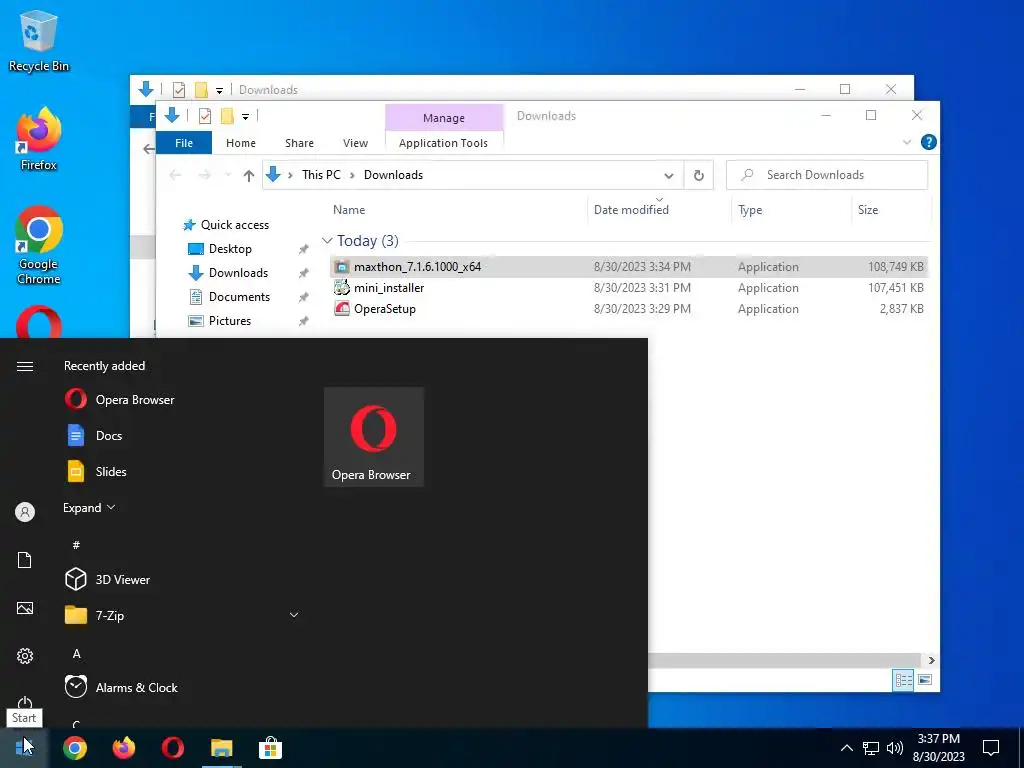The image size is (1024, 768).
Task: Click the Windows Start button
Action: click(25, 748)
